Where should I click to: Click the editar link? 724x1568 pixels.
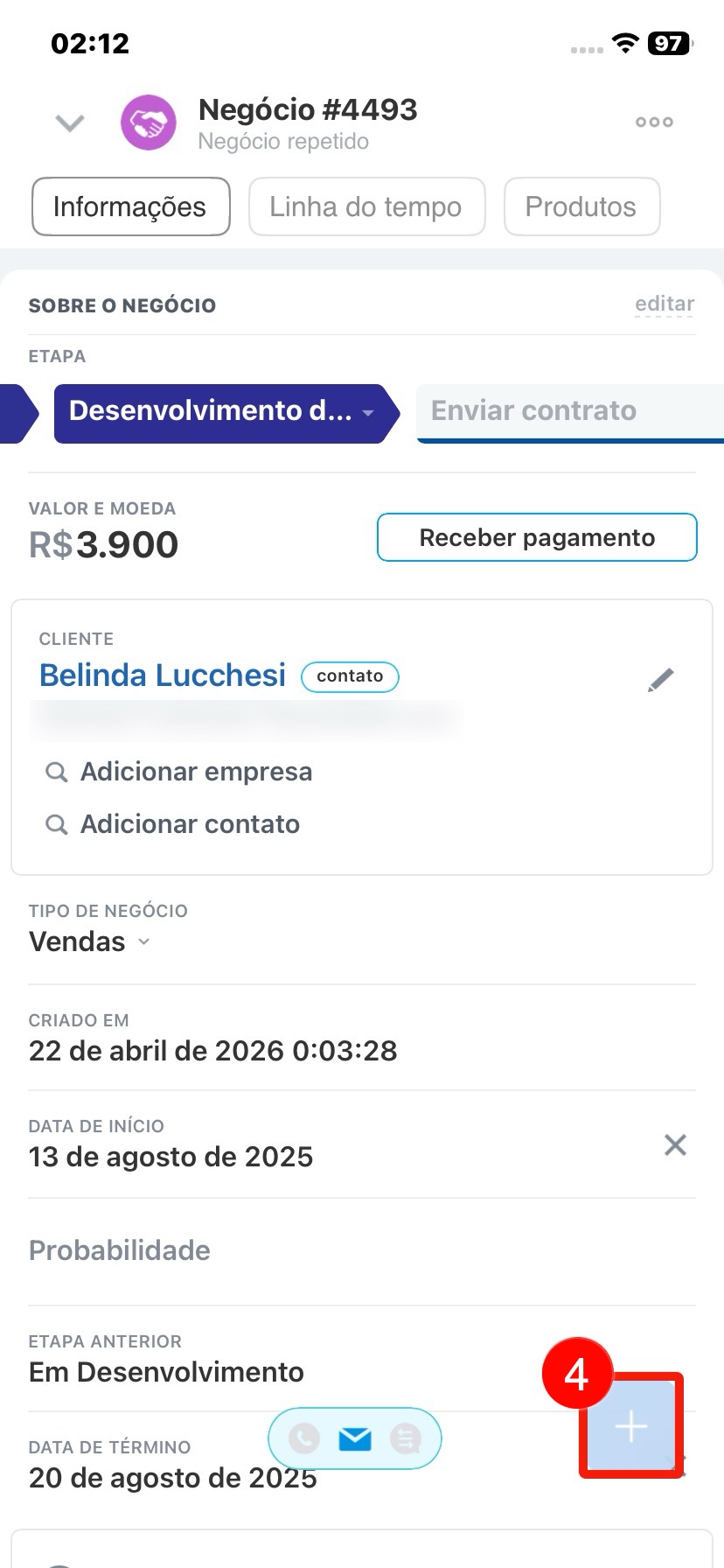click(665, 304)
